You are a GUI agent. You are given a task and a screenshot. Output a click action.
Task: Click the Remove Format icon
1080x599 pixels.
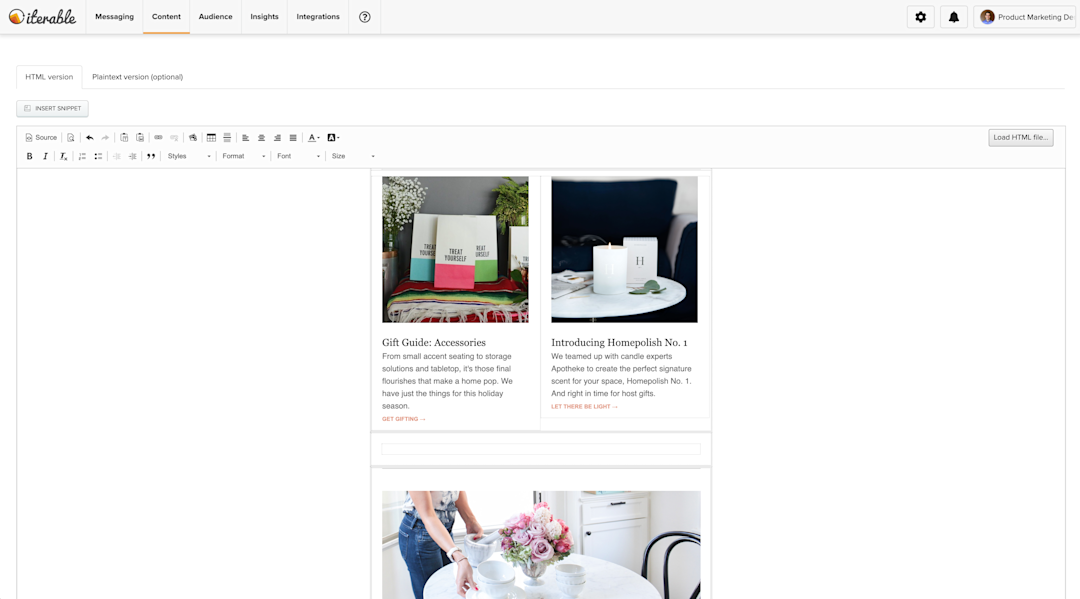63,156
